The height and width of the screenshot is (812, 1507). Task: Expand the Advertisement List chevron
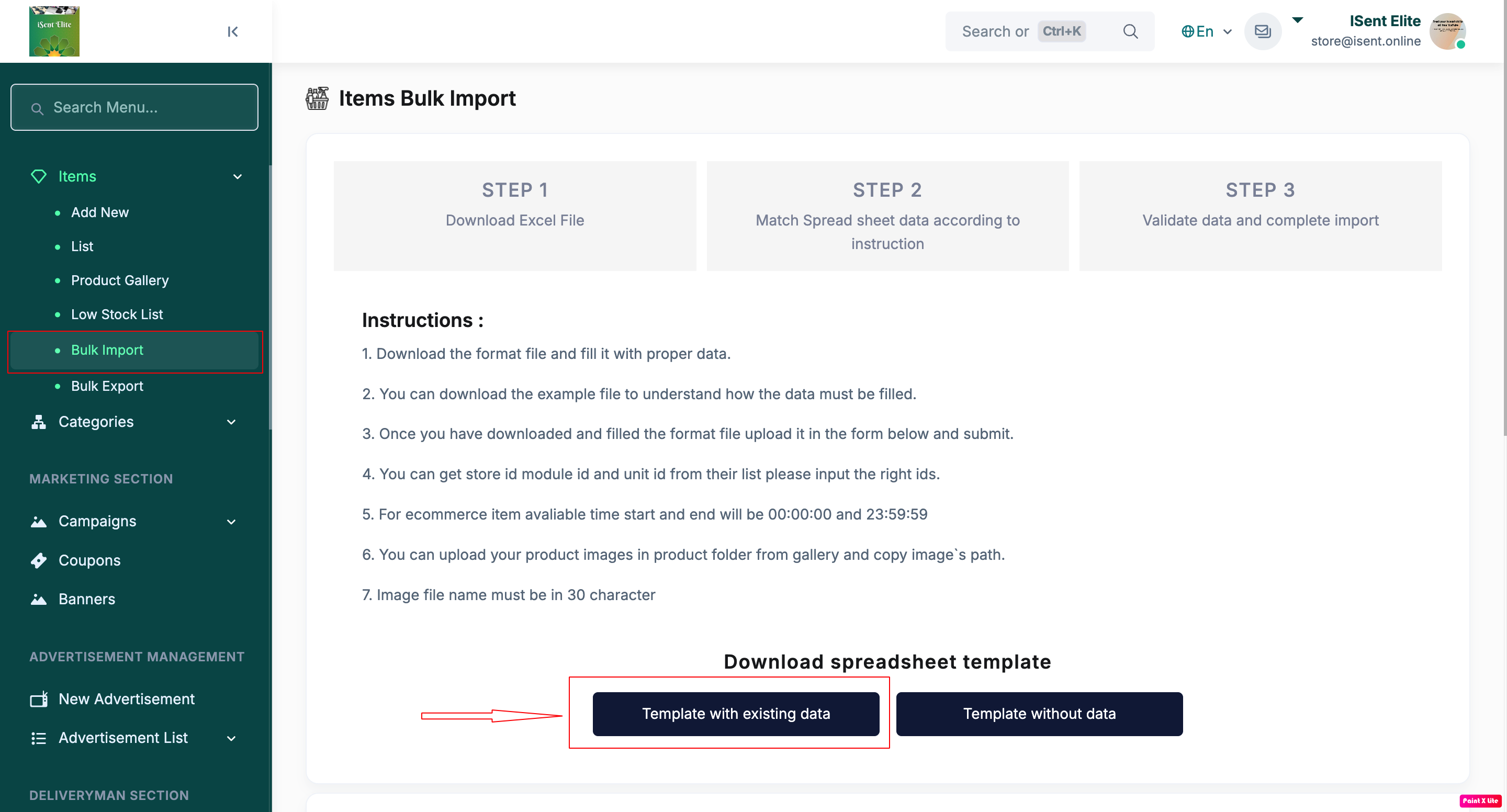232,738
